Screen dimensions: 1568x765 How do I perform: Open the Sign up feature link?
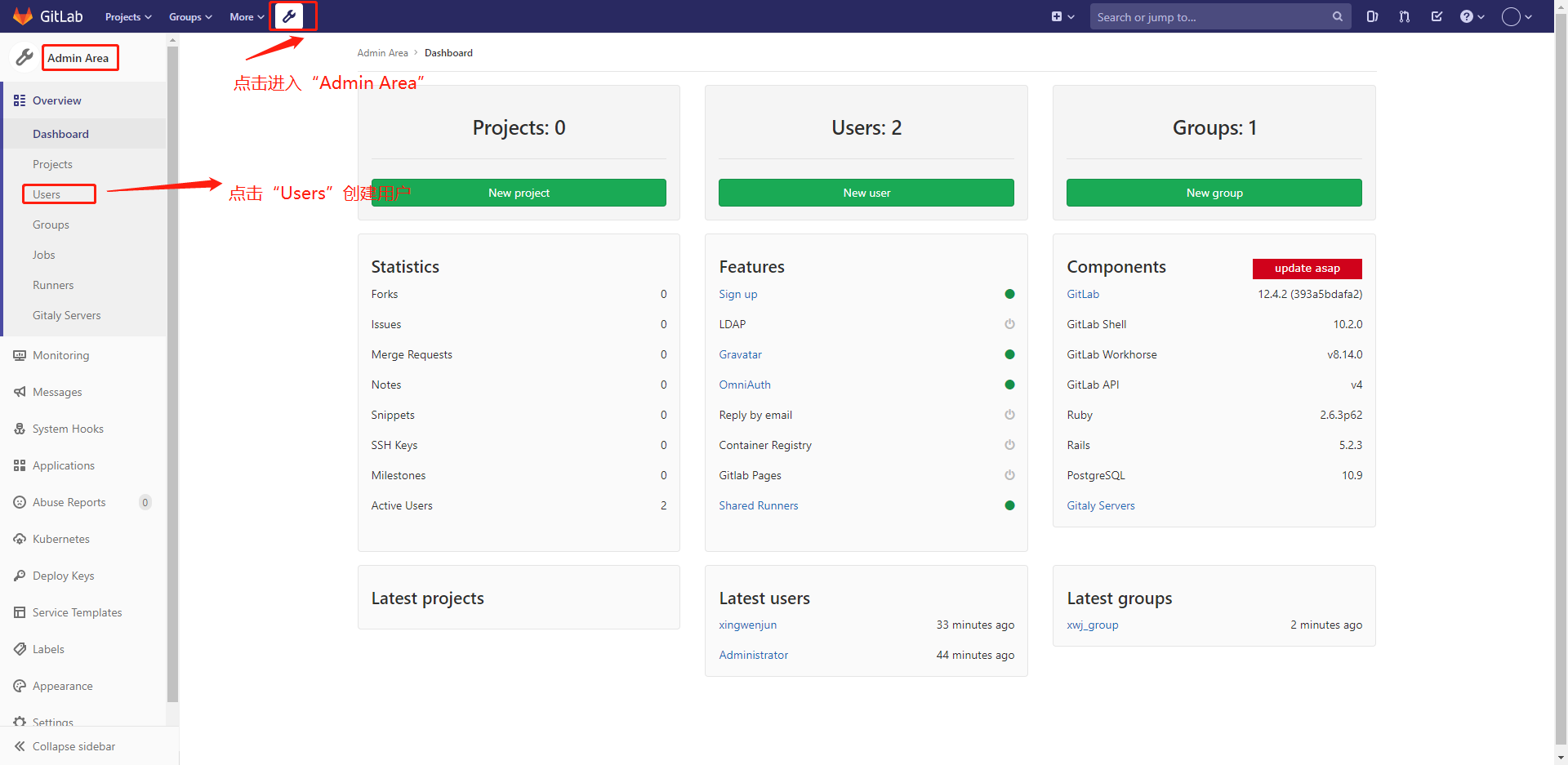pyautogui.click(x=738, y=294)
